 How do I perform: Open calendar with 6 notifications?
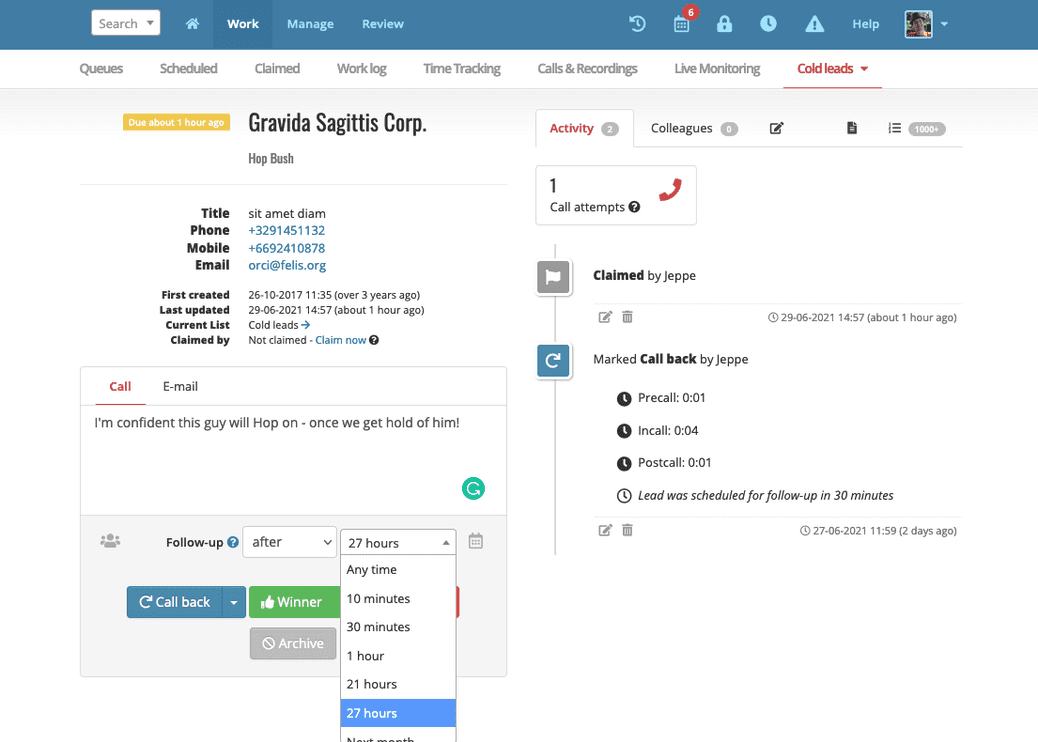681,24
